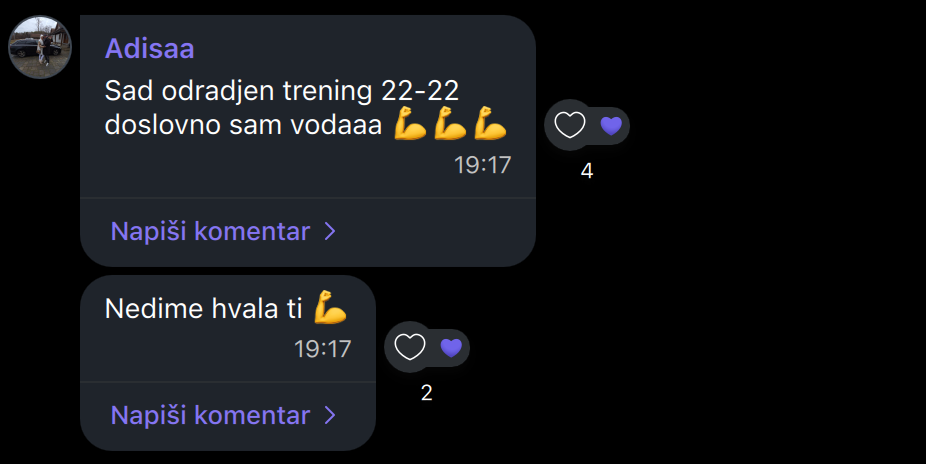Click reaction count 2 by the second message
The width and height of the screenshot is (926, 464).
tap(426, 393)
